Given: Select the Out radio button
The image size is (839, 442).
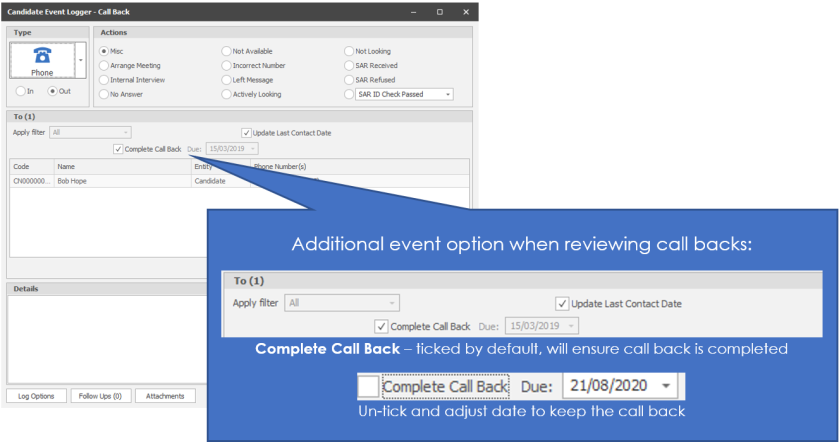Looking at the screenshot, I should [x=53, y=91].
